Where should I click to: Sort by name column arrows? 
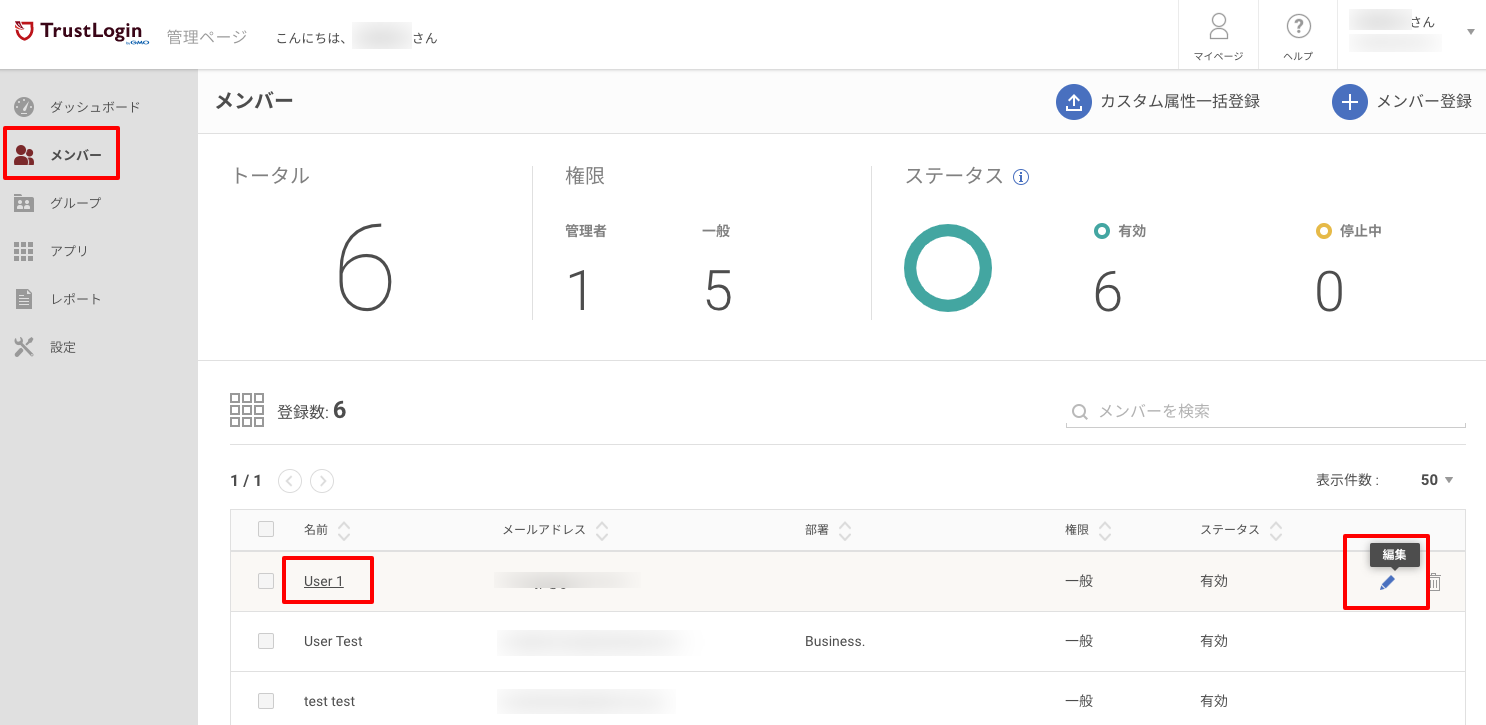pyautogui.click(x=345, y=530)
